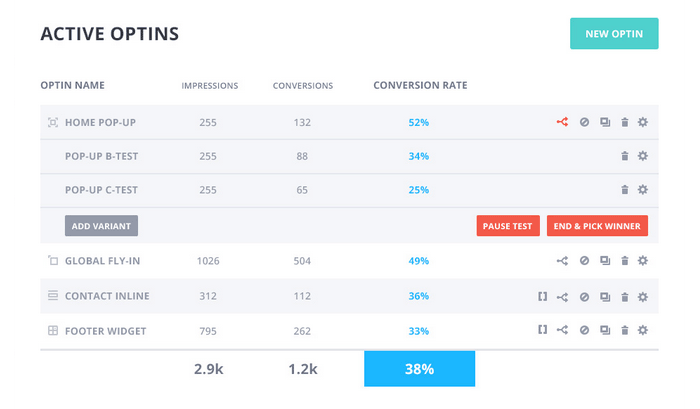Click the blue 38% total conversion box
The image size is (700, 409).
click(419, 369)
